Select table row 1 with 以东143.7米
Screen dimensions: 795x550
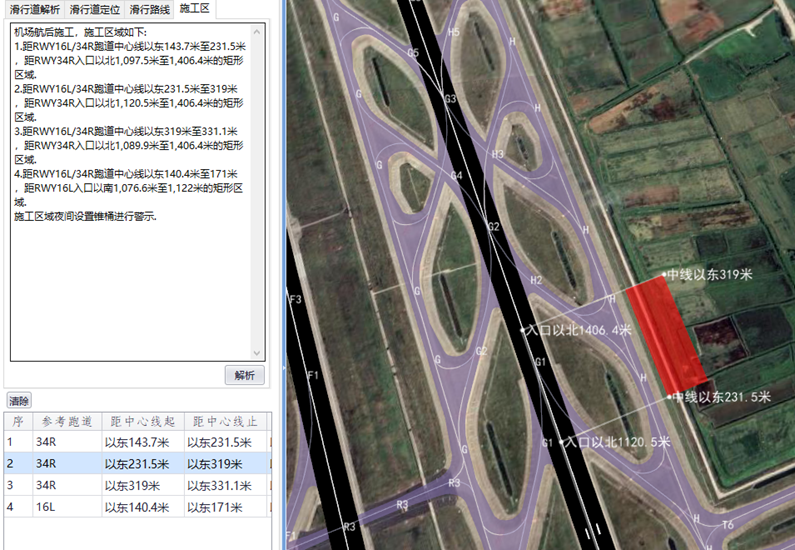(136, 441)
